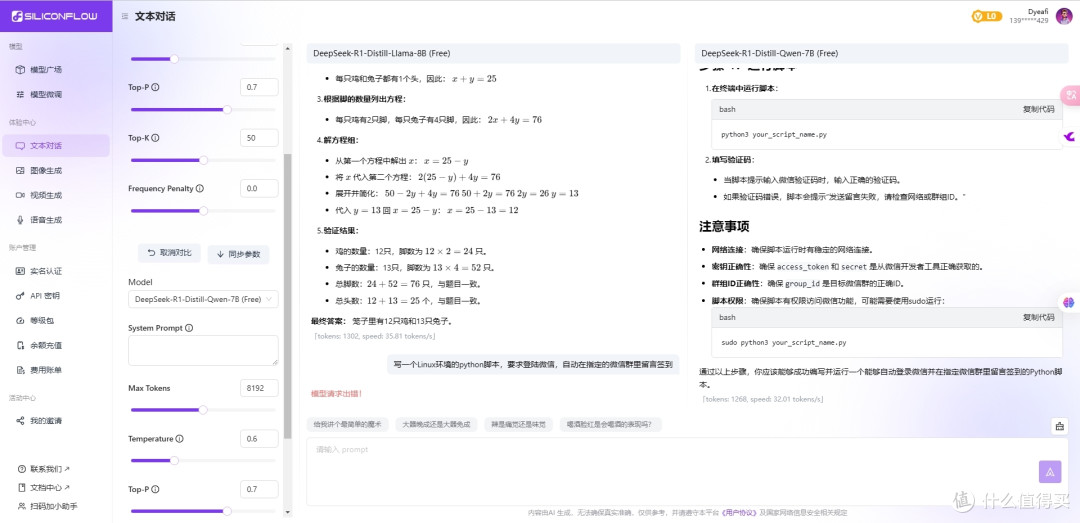Click the 取消对比 button
The image size is (1080, 523).
coord(169,253)
